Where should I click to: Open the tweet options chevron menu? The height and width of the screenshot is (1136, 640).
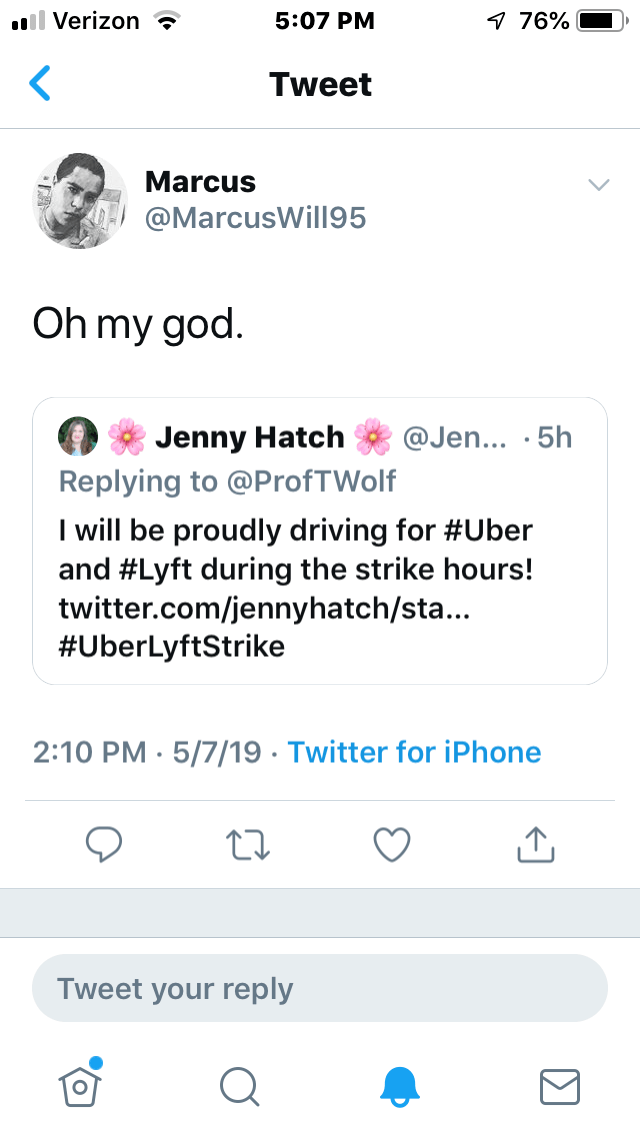click(598, 185)
